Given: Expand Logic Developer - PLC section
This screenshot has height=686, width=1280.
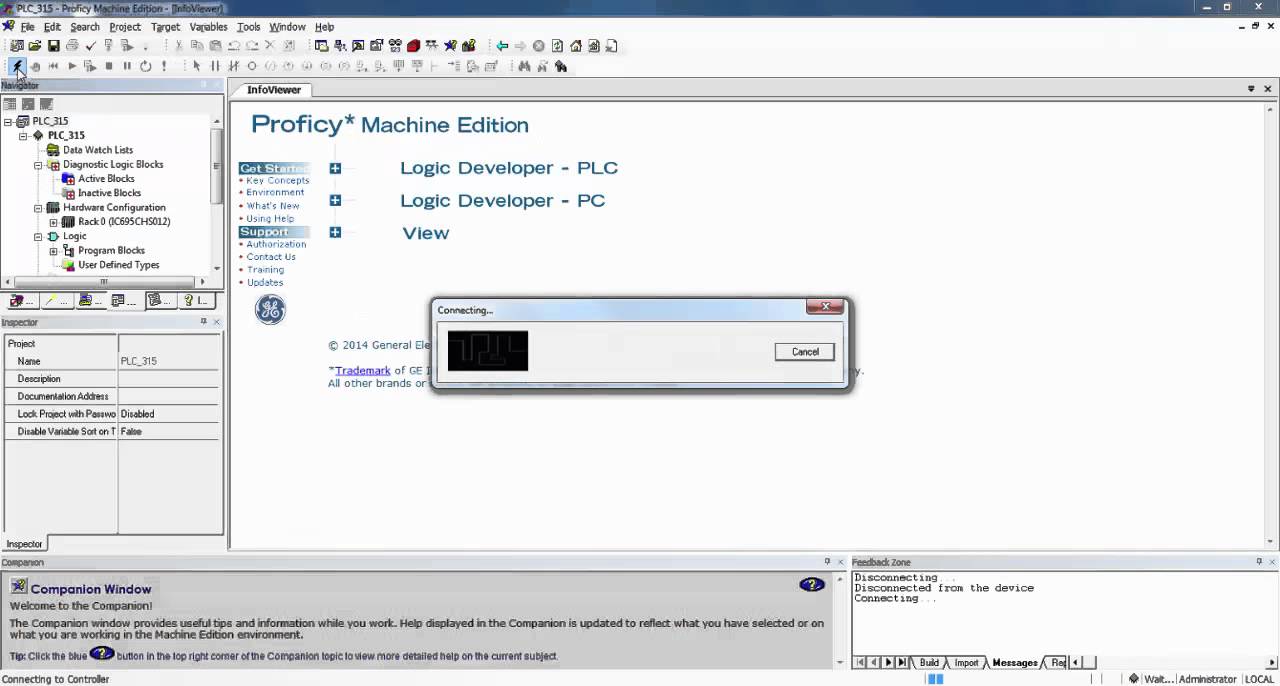Looking at the screenshot, I should (x=335, y=168).
